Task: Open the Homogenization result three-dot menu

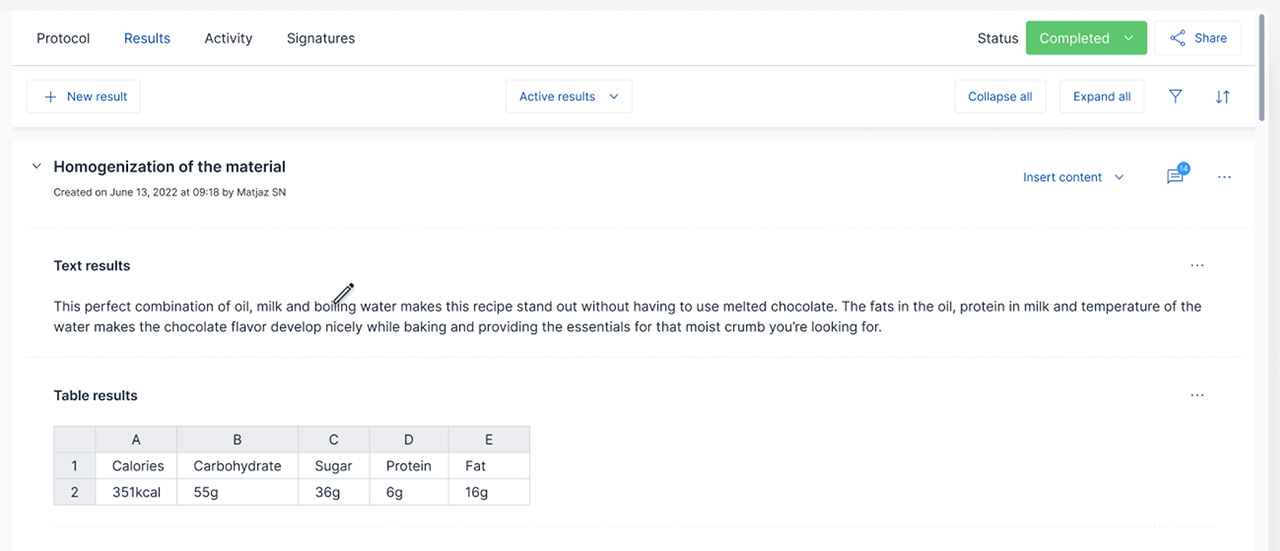Action: click(1224, 177)
